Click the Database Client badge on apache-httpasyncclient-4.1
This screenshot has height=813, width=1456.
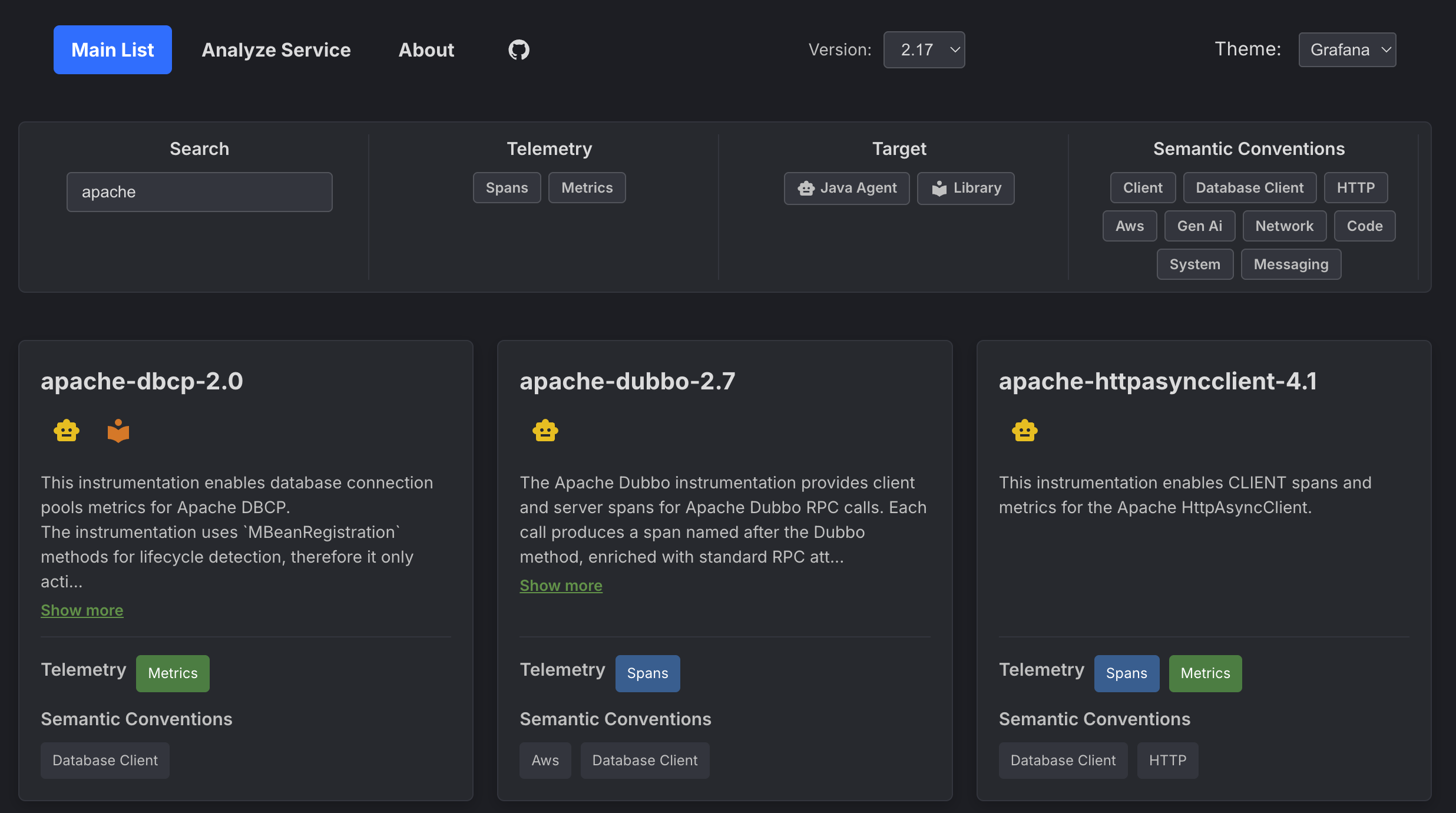(x=1063, y=760)
